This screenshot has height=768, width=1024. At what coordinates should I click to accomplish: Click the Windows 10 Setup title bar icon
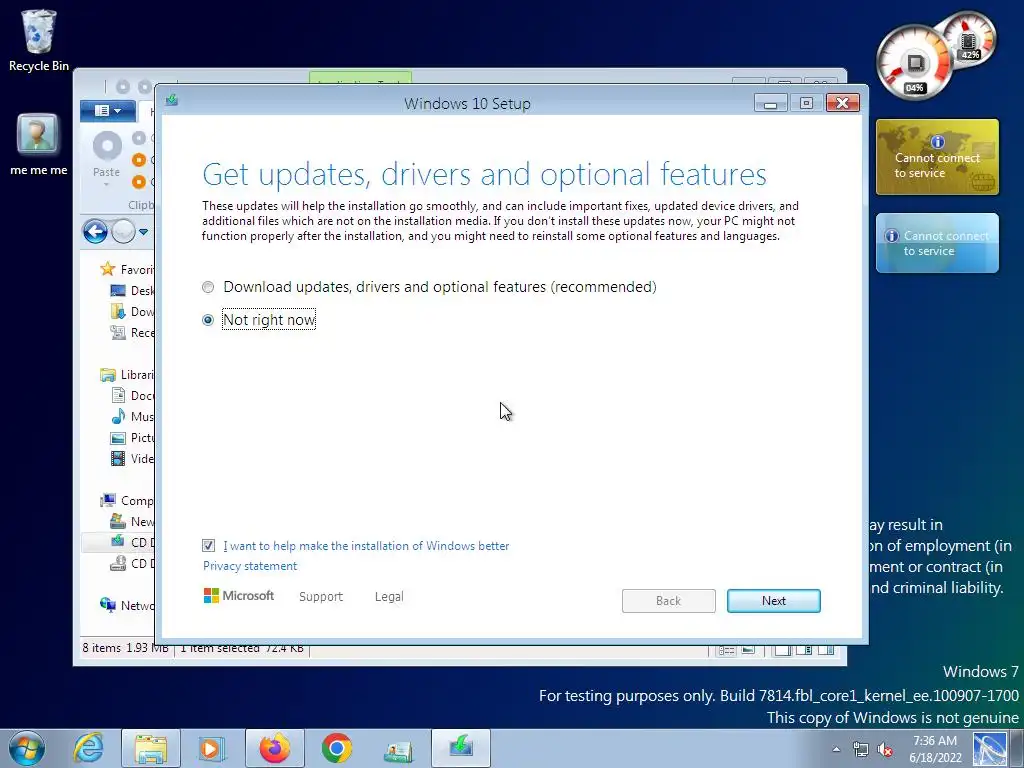point(172,100)
